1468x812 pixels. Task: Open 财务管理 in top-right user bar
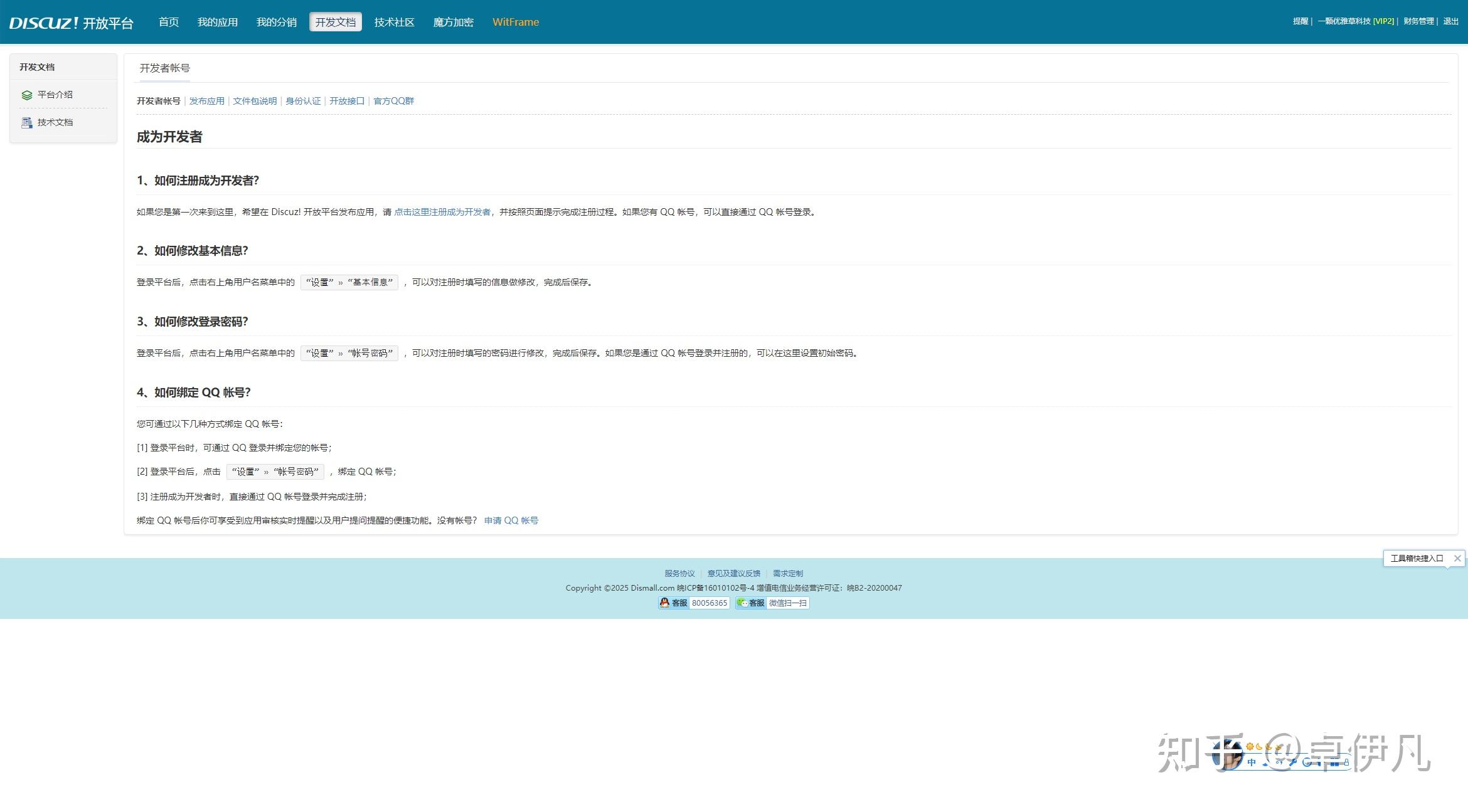click(1418, 21)
